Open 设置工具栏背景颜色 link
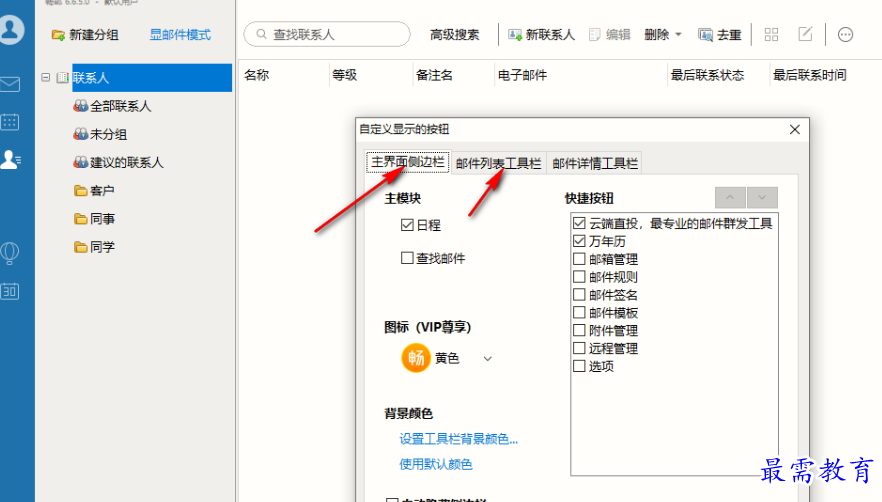 click(458, 439)
